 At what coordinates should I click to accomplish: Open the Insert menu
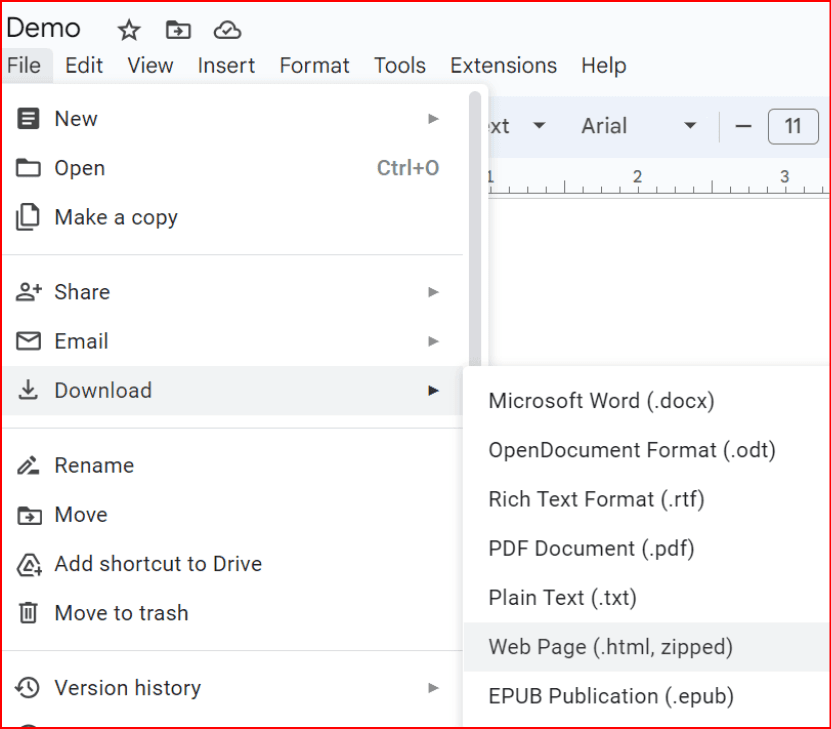coord(226,66)
